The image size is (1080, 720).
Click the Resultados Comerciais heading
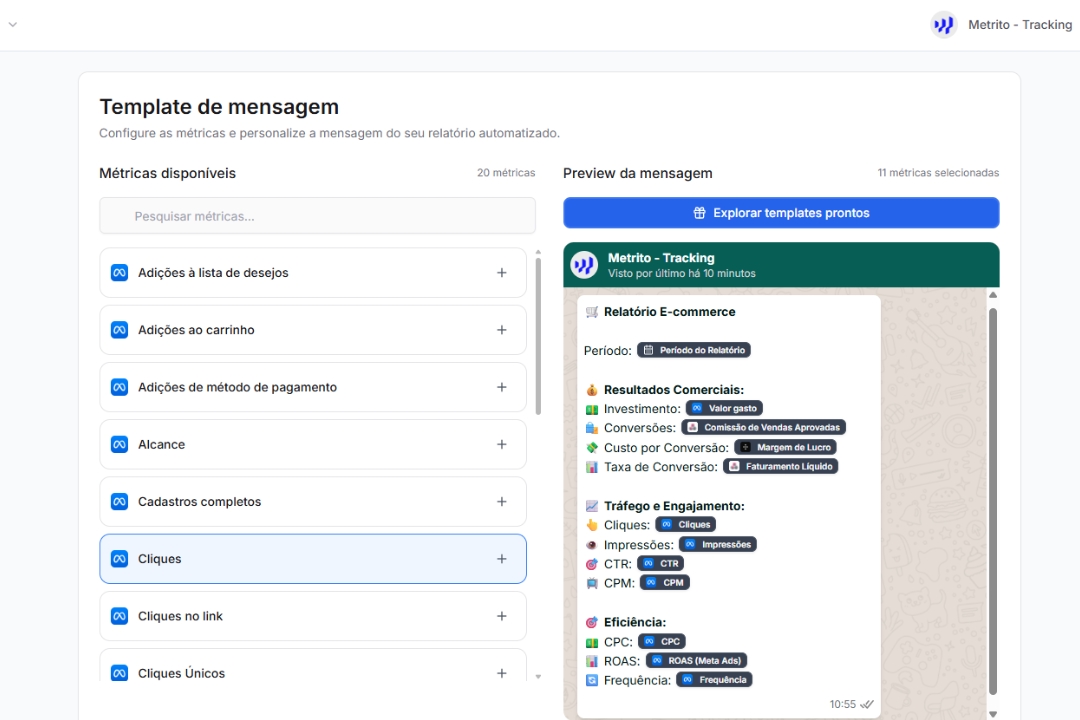point(674,390)
